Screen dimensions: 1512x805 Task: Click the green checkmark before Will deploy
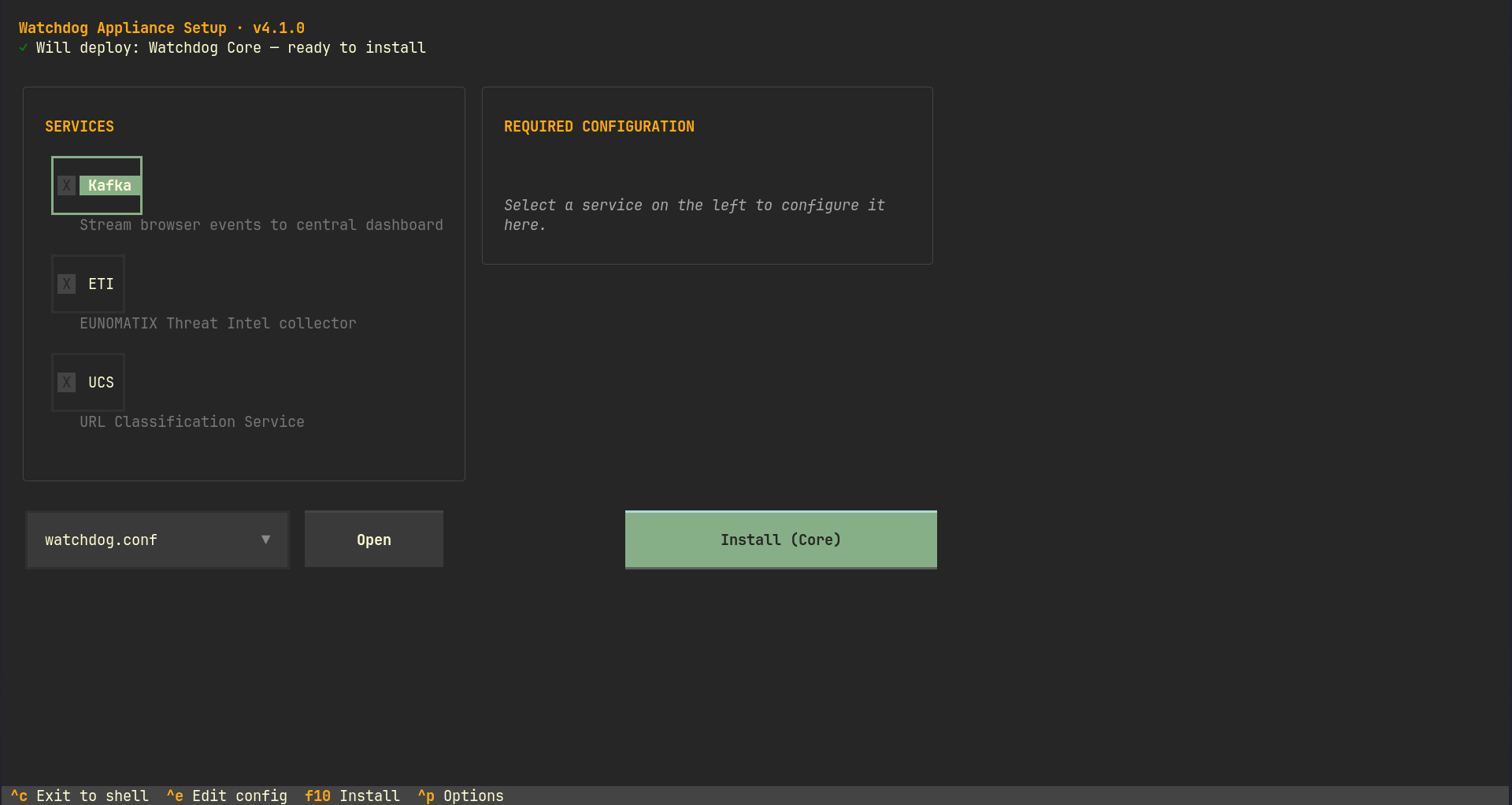(24, 47)
